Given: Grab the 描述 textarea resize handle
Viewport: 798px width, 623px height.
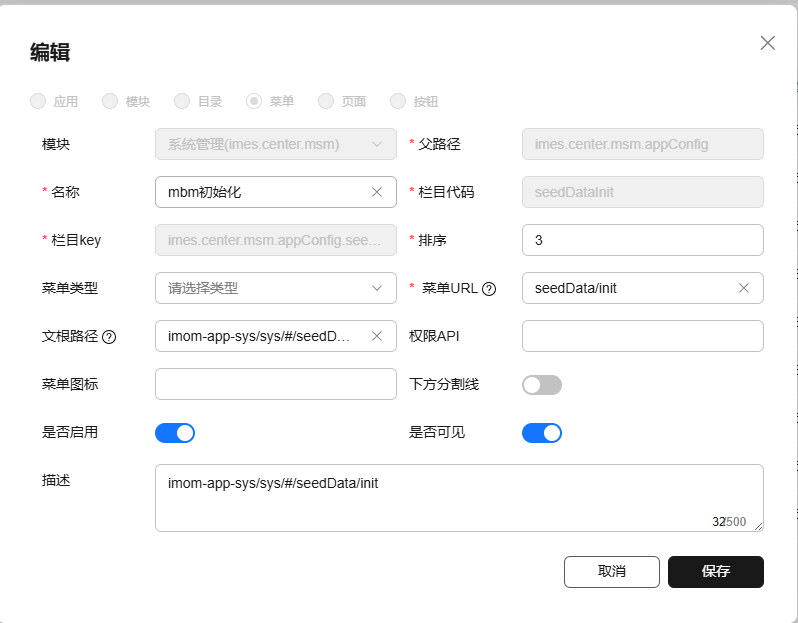Looking at the screenshot, I should click(x=758, y=527).
